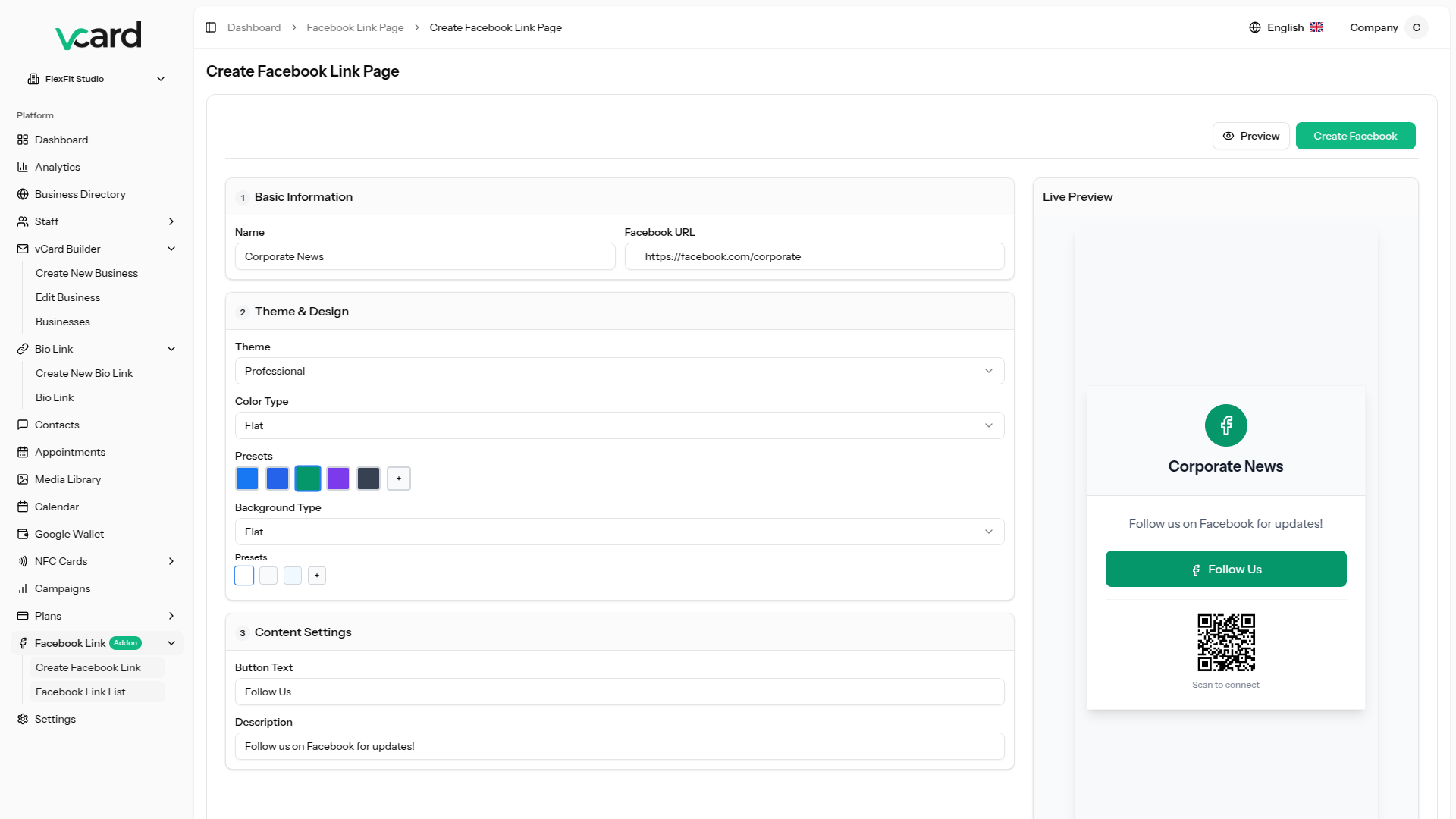Collapse the Facebook Link submenu chevron
The image size is (1456, 819).
pos(171,643)
